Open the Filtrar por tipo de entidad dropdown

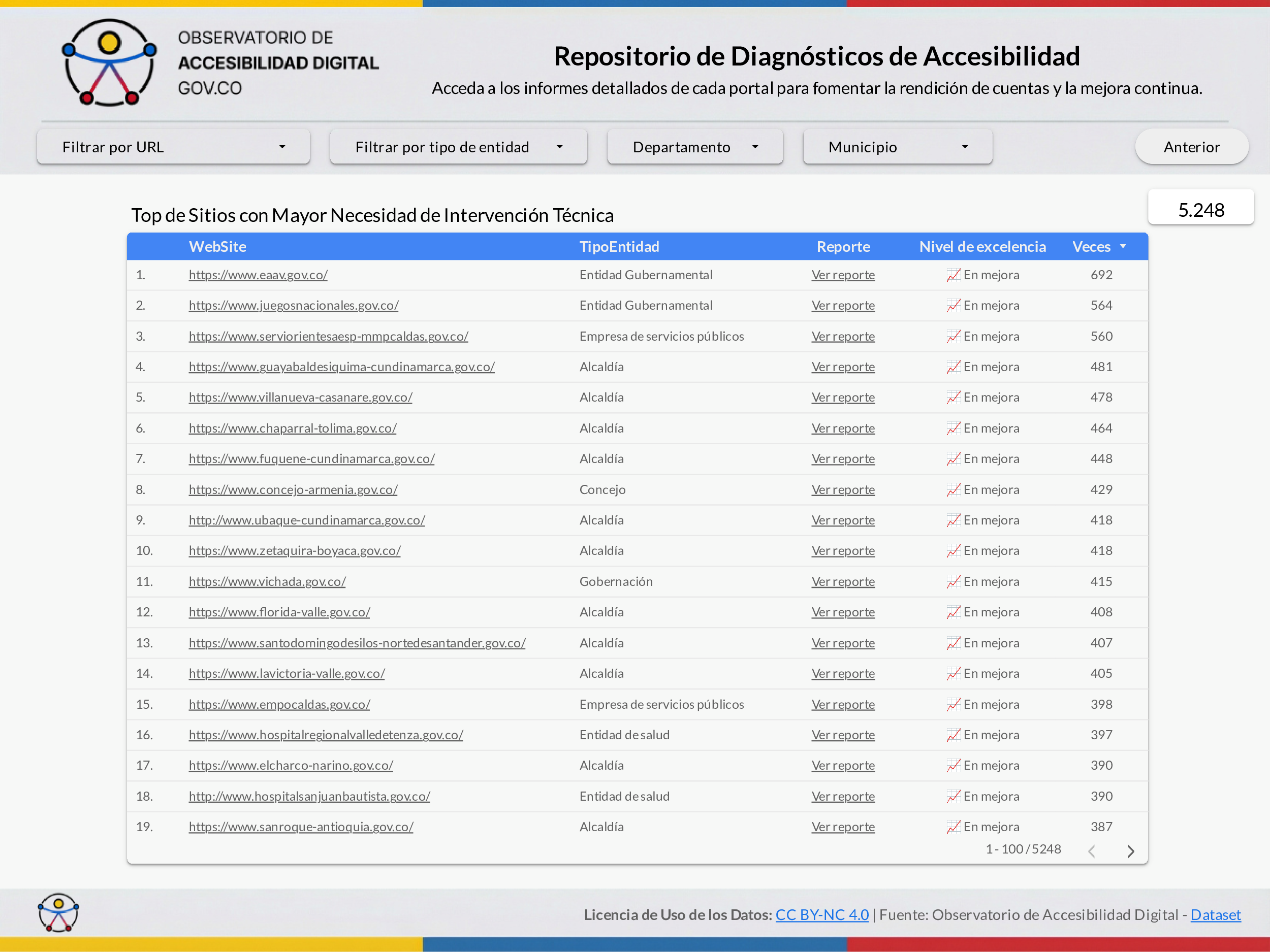pyautogui.click(x=458, y=147)
